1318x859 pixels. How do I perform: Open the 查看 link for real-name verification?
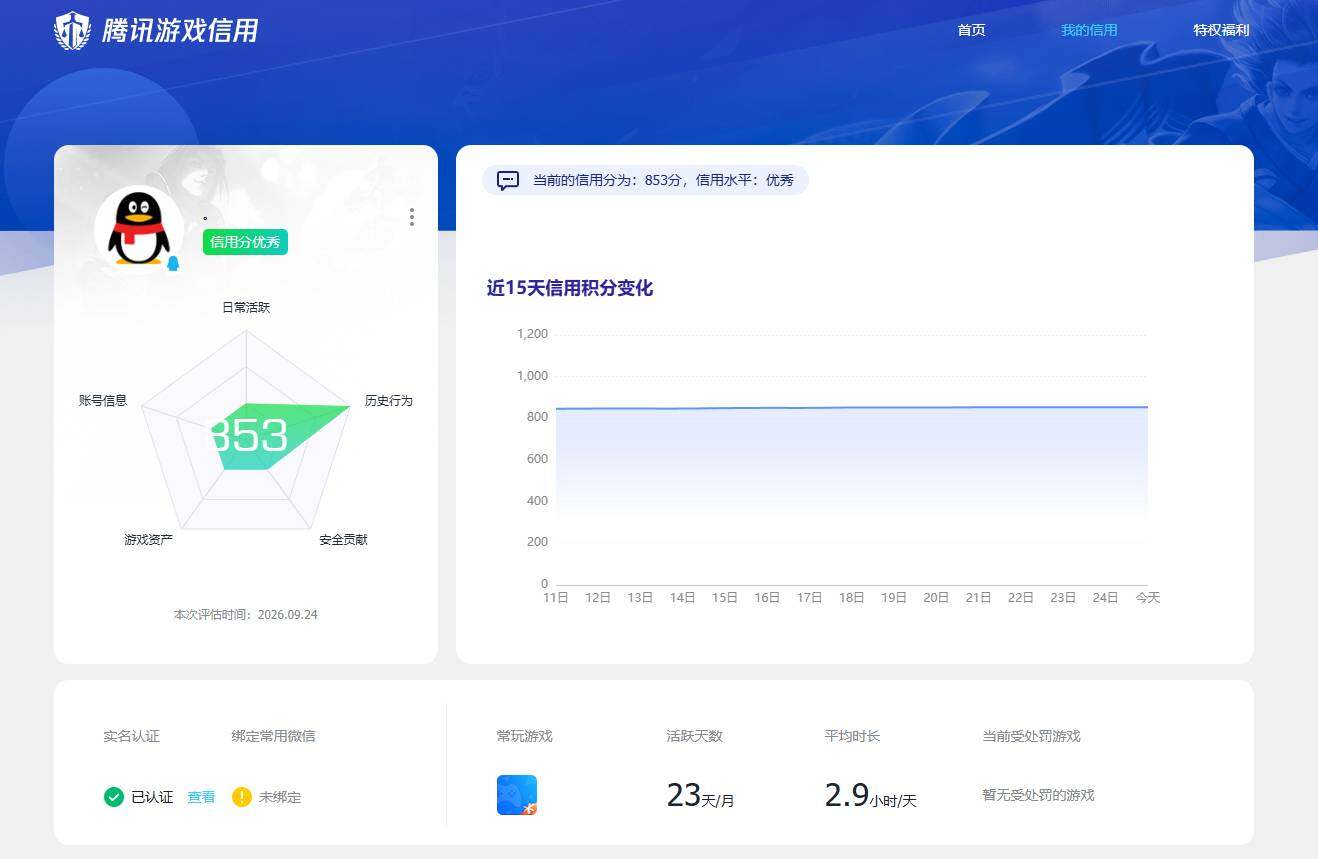201,797
